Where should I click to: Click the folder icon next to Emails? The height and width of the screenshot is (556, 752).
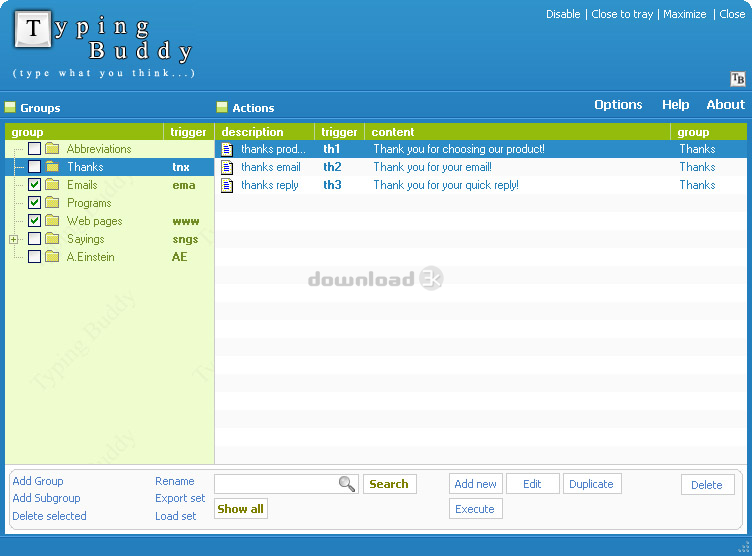coord(52,185)
